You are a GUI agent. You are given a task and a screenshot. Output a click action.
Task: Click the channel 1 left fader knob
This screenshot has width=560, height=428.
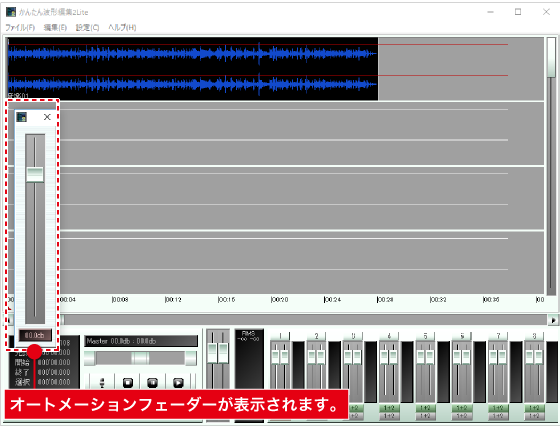click(x=275, y=357)
